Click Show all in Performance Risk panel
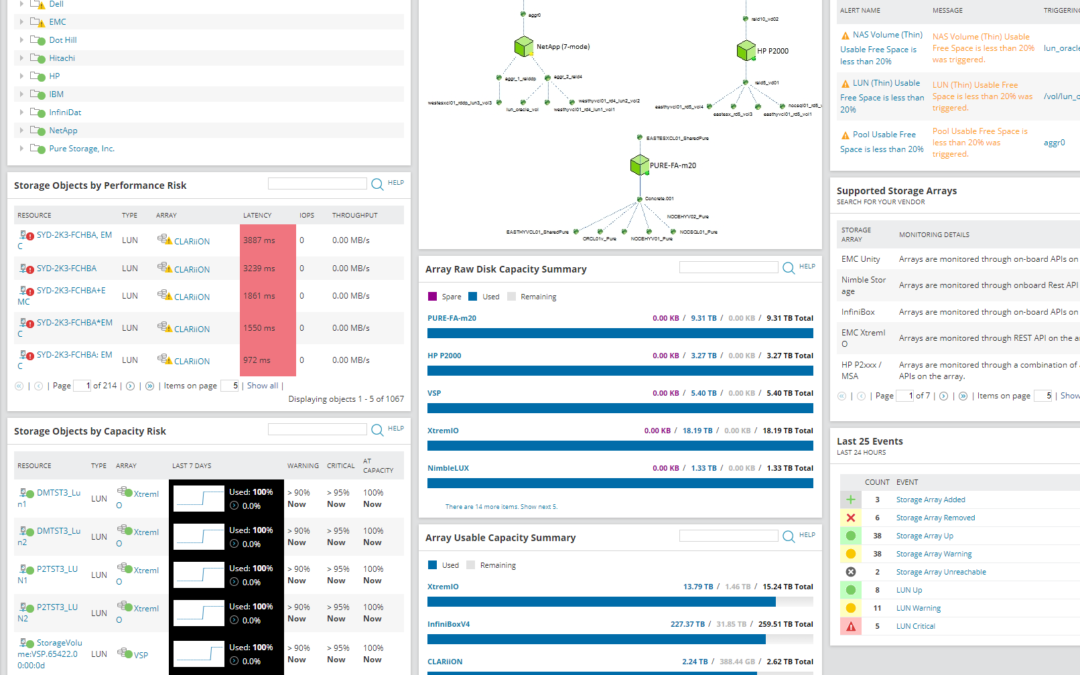 262,386
